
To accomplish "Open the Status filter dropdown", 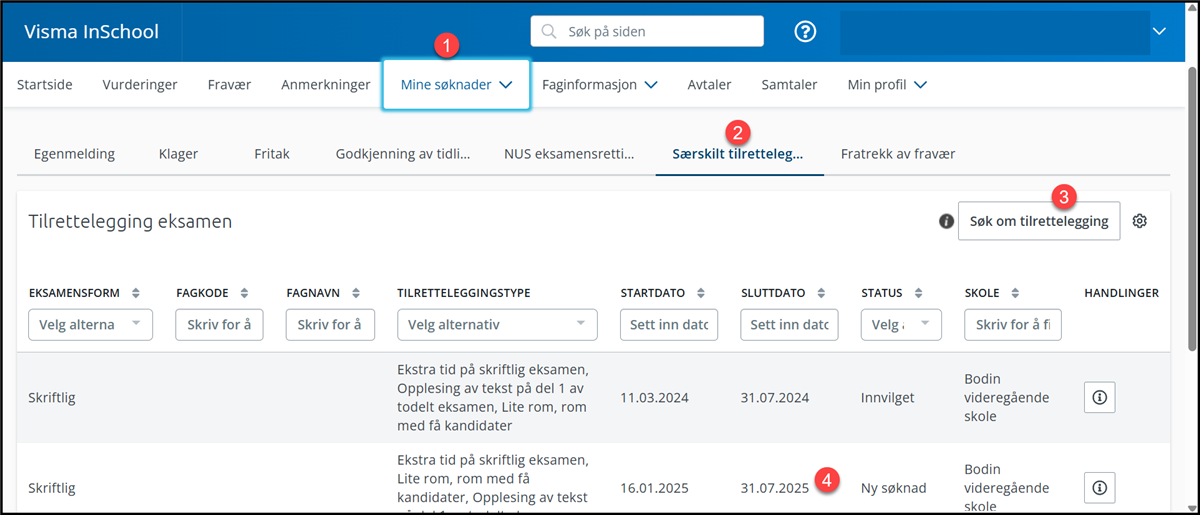I will (x=900, y=325).
